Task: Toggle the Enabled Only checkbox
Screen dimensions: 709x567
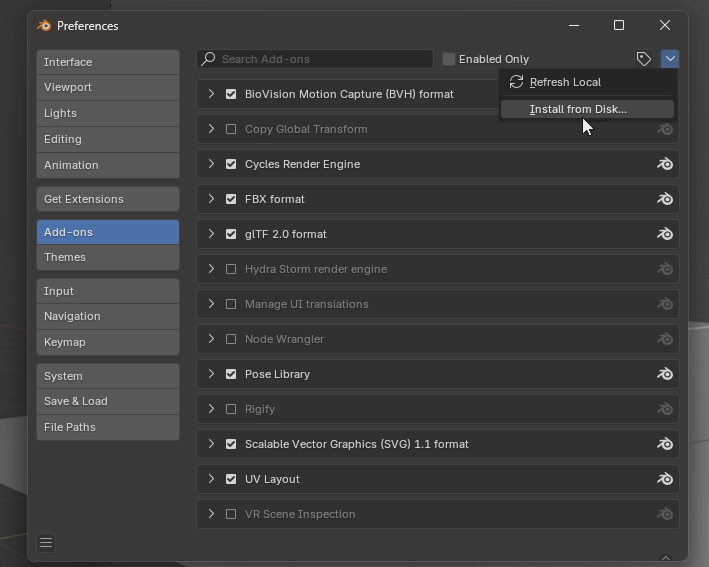Action: [x=449, y=59]
